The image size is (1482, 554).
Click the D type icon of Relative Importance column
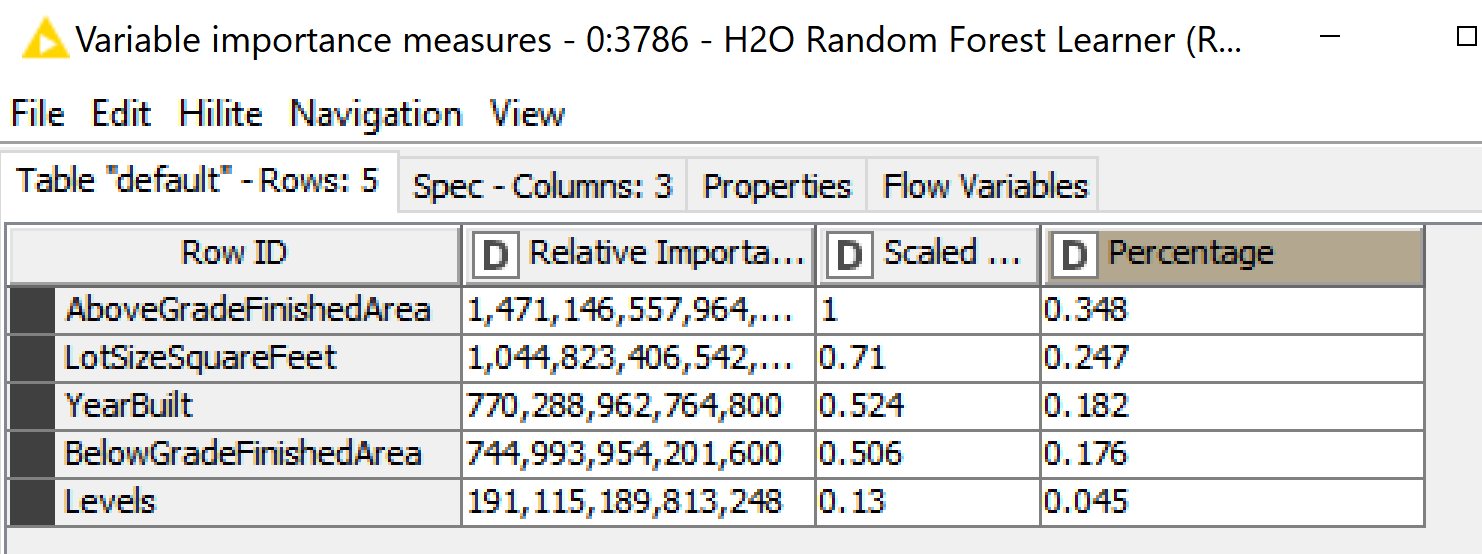click(495, 256)
